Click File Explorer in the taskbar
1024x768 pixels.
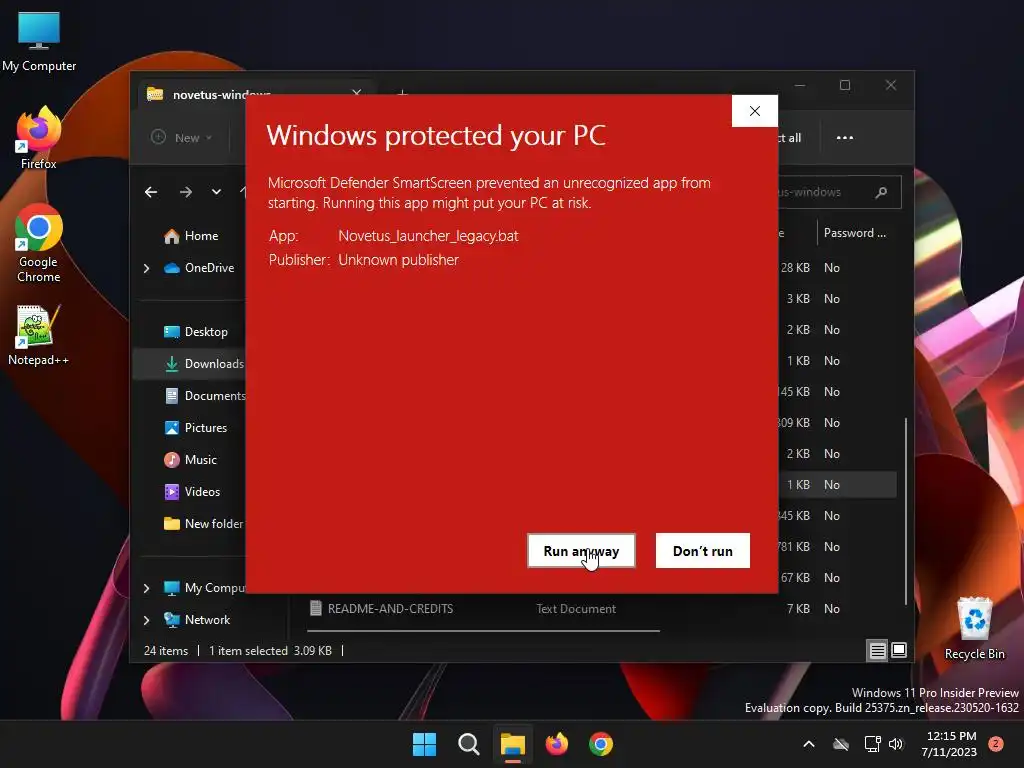pyautogui.click(x=513, y=744)
